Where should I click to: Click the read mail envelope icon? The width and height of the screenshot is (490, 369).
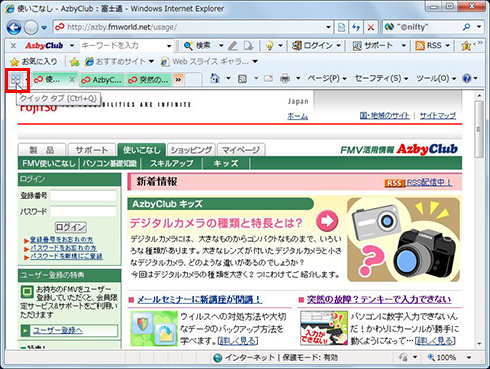[268, 79]
